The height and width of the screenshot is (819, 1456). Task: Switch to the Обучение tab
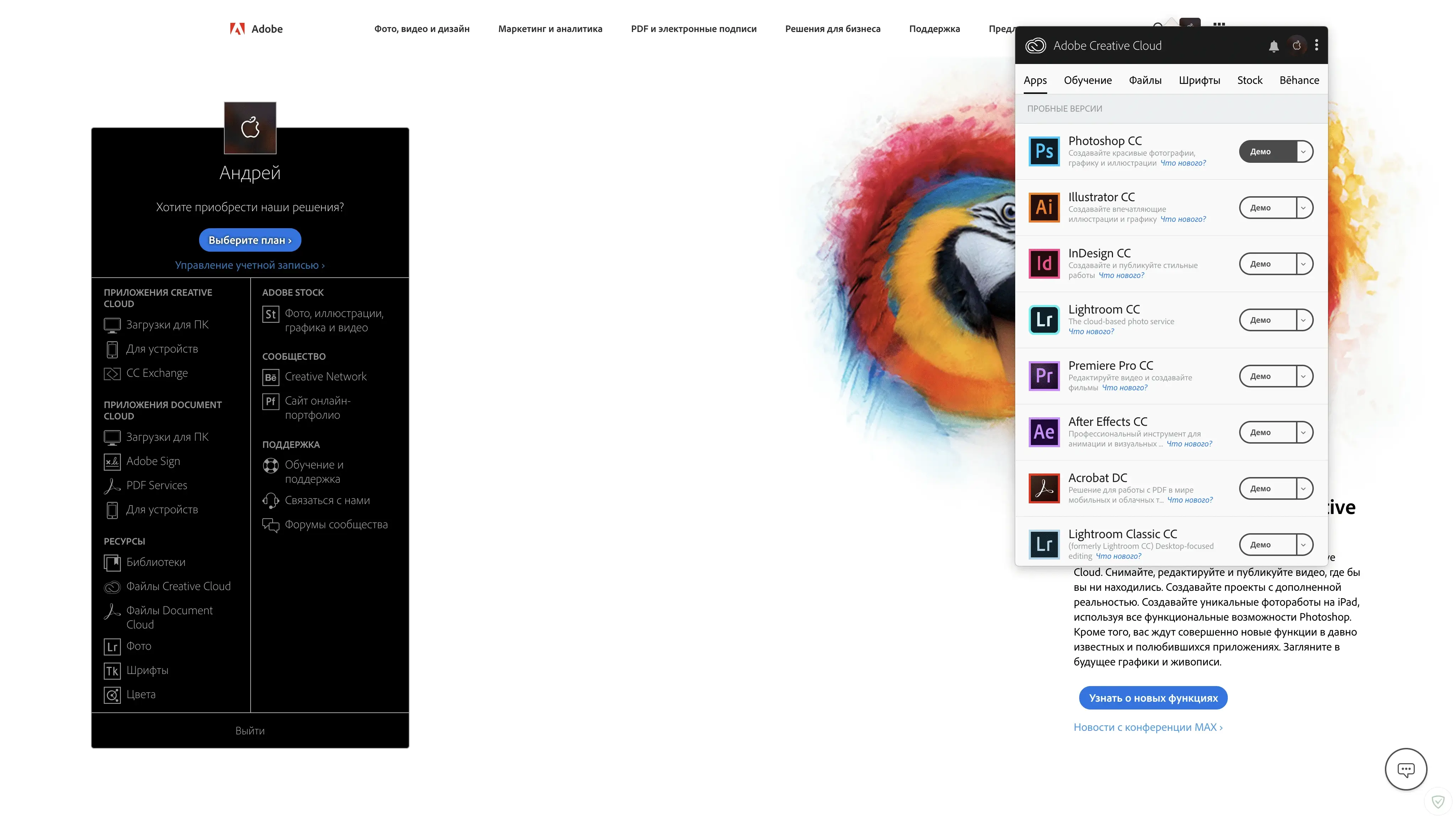[1087, 80]
